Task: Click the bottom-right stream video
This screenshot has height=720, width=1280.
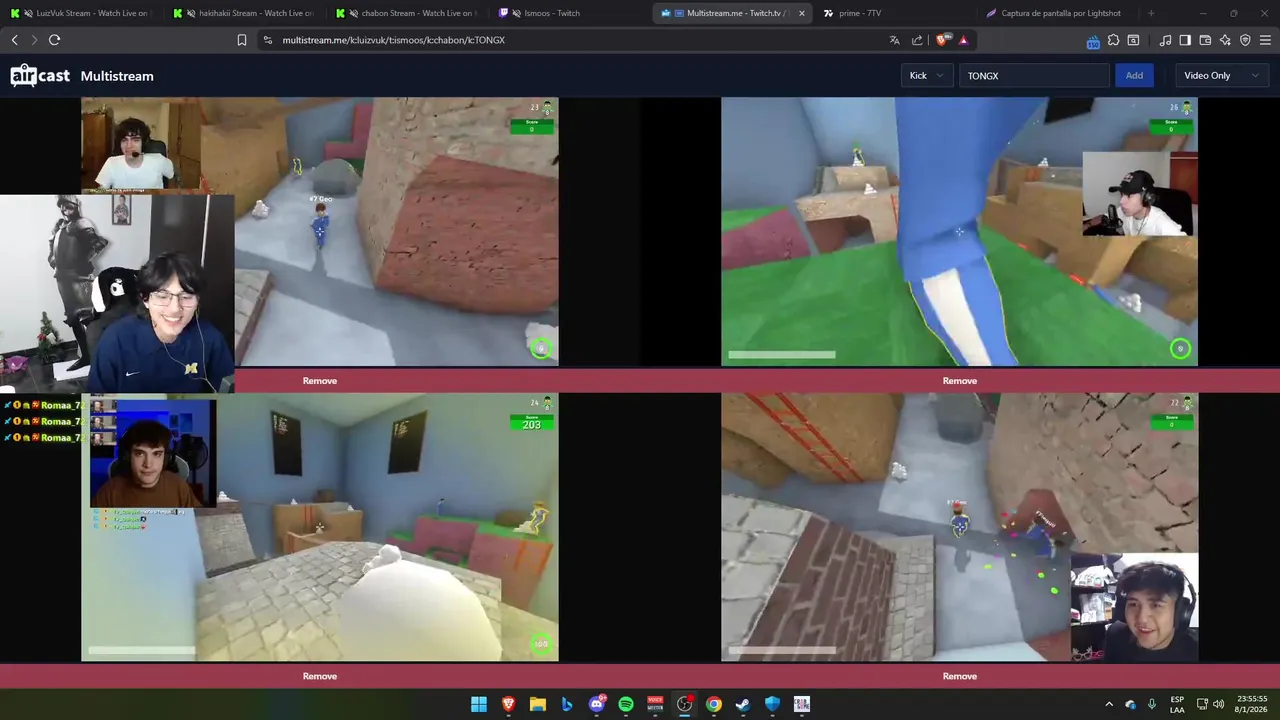Action: click(x=960, y=528)
